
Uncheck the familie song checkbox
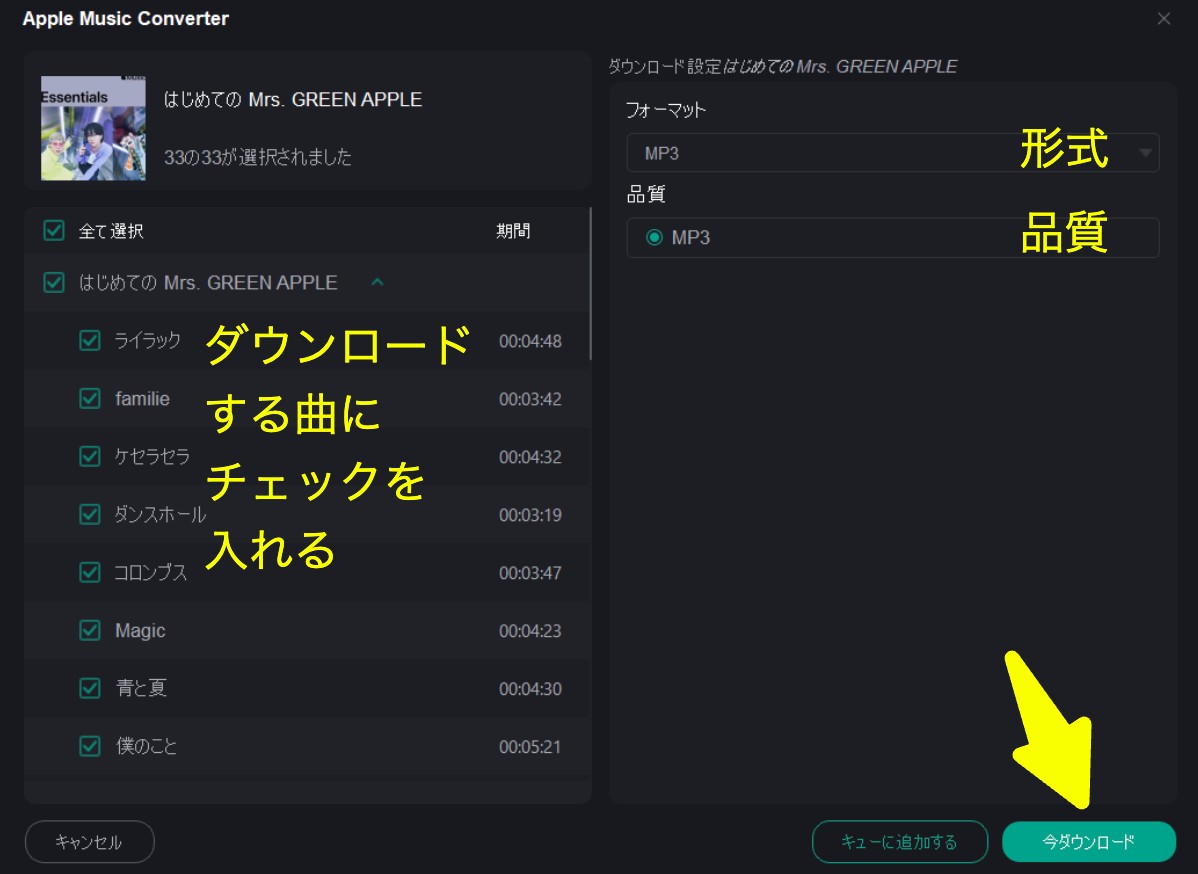(x=89, y=398)
